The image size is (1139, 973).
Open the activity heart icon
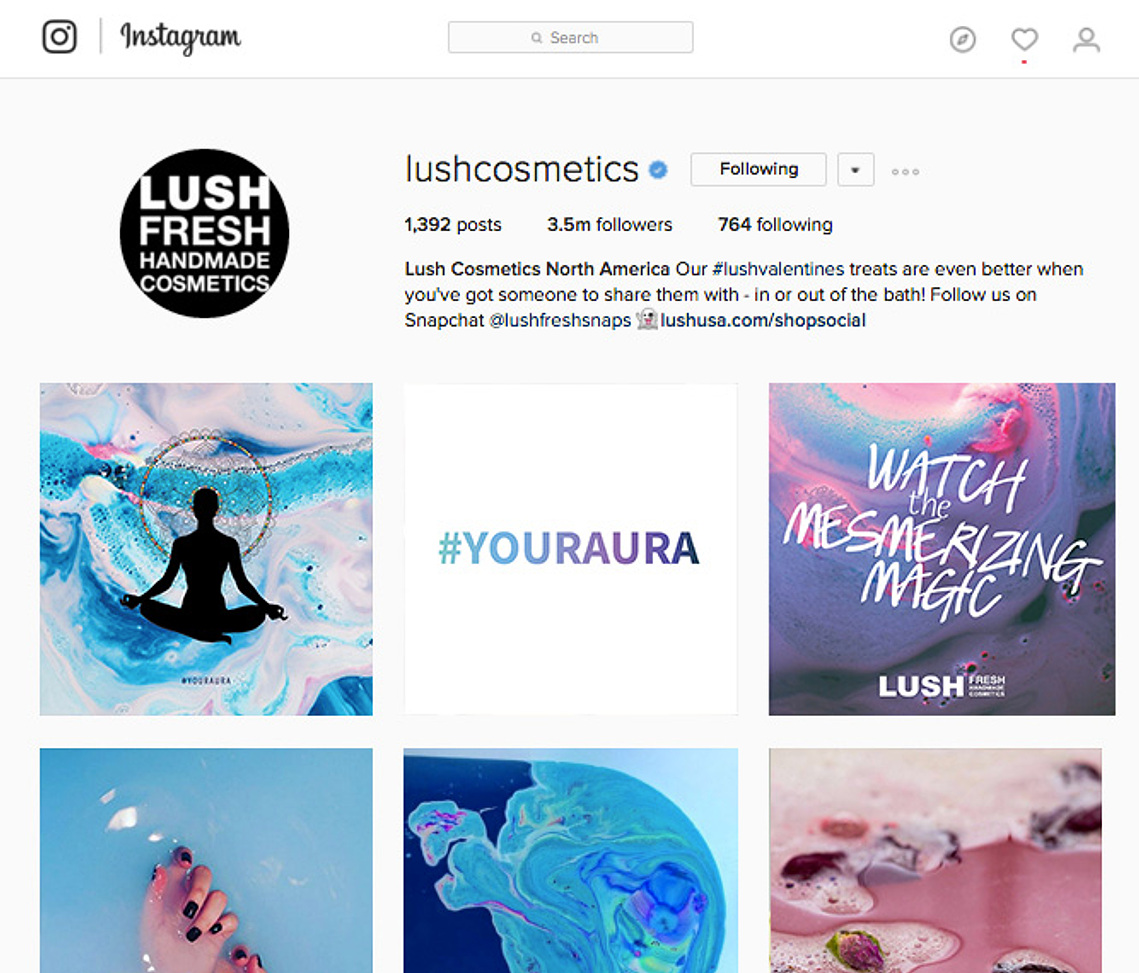point(1024,39)
